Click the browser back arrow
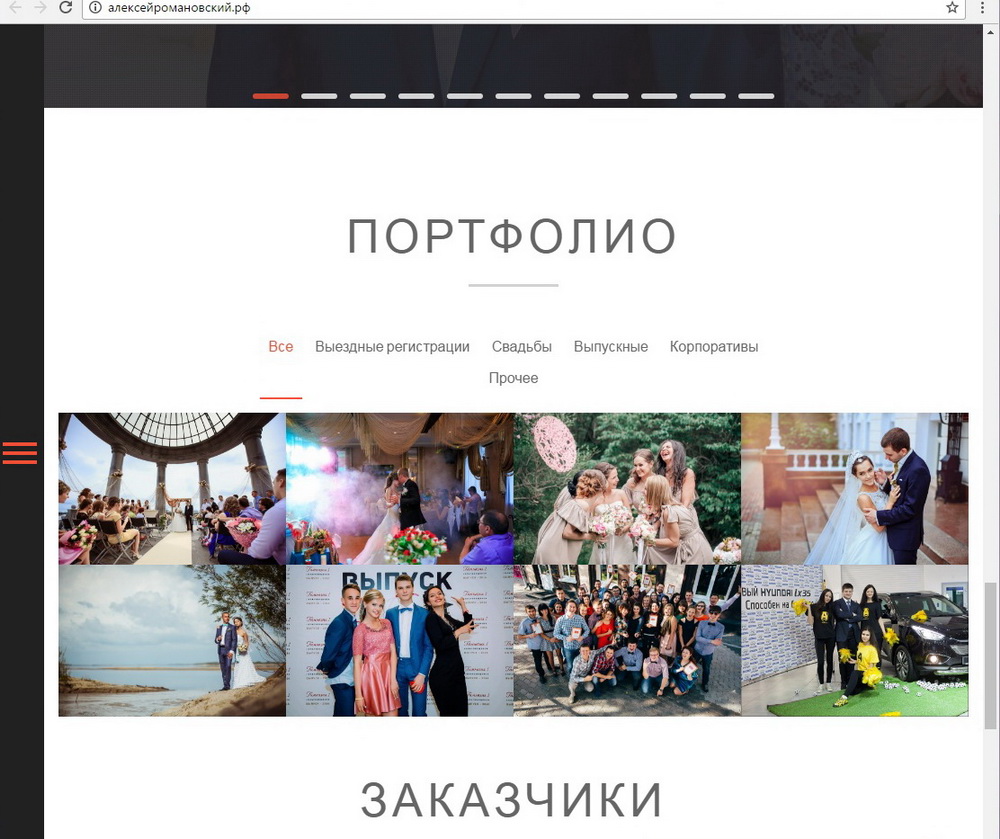Screen dimensions: 1000x839 [15, 8]
